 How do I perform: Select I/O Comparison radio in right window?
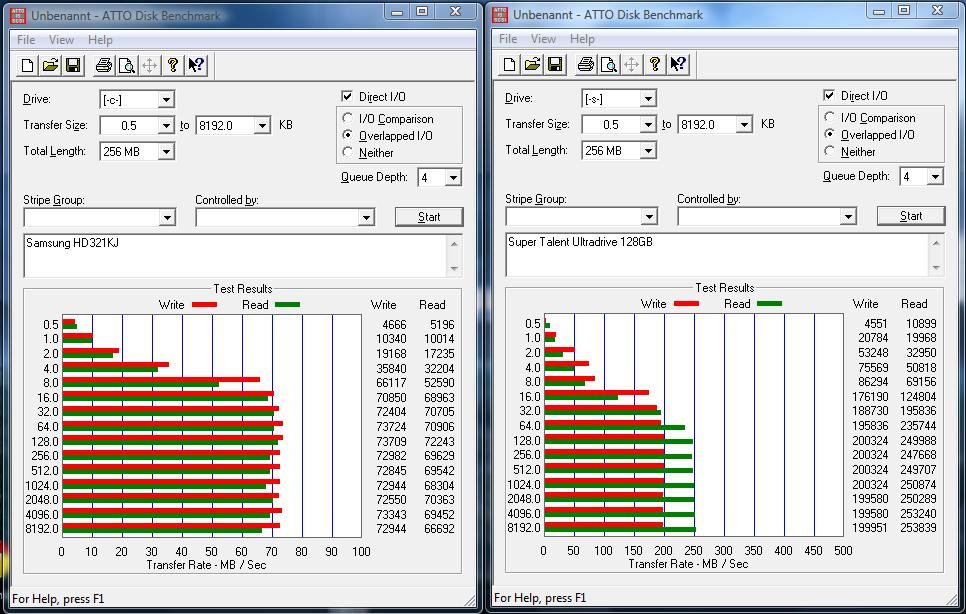829,116
